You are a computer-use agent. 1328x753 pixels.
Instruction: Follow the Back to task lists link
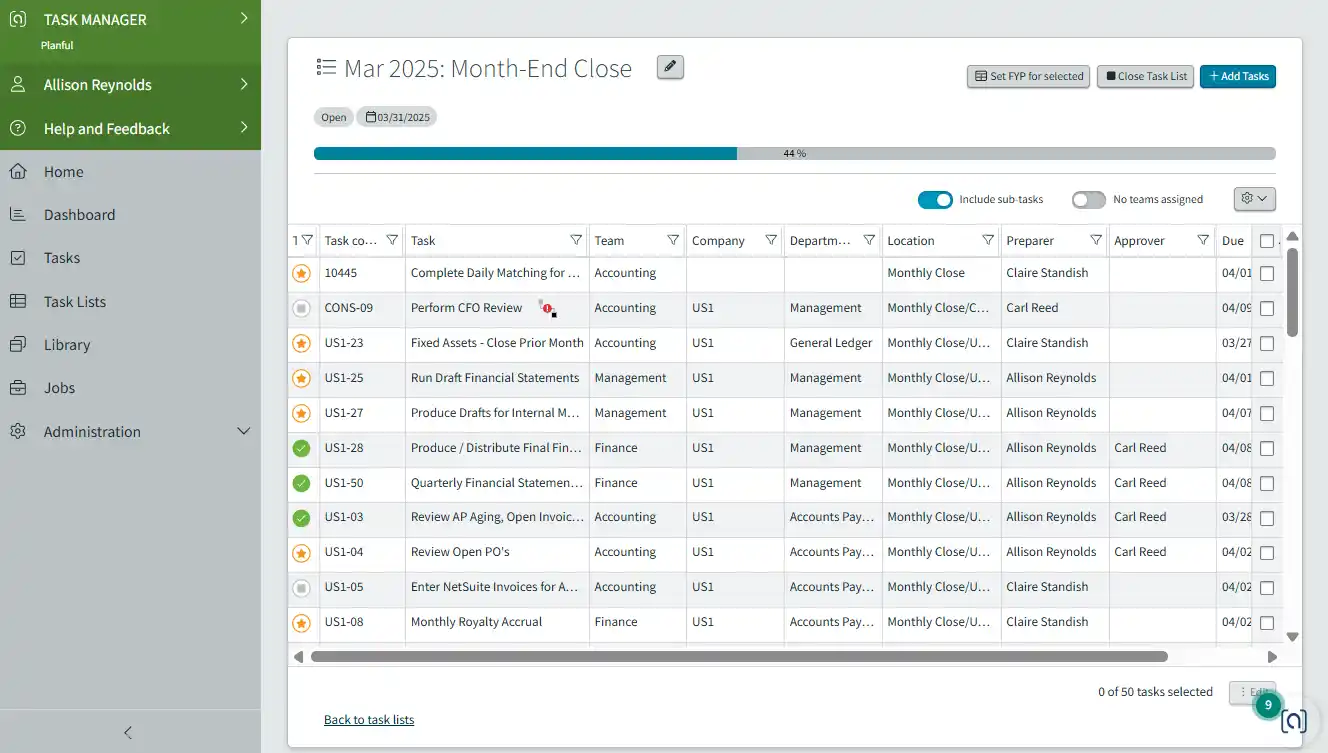coord(369,719)
